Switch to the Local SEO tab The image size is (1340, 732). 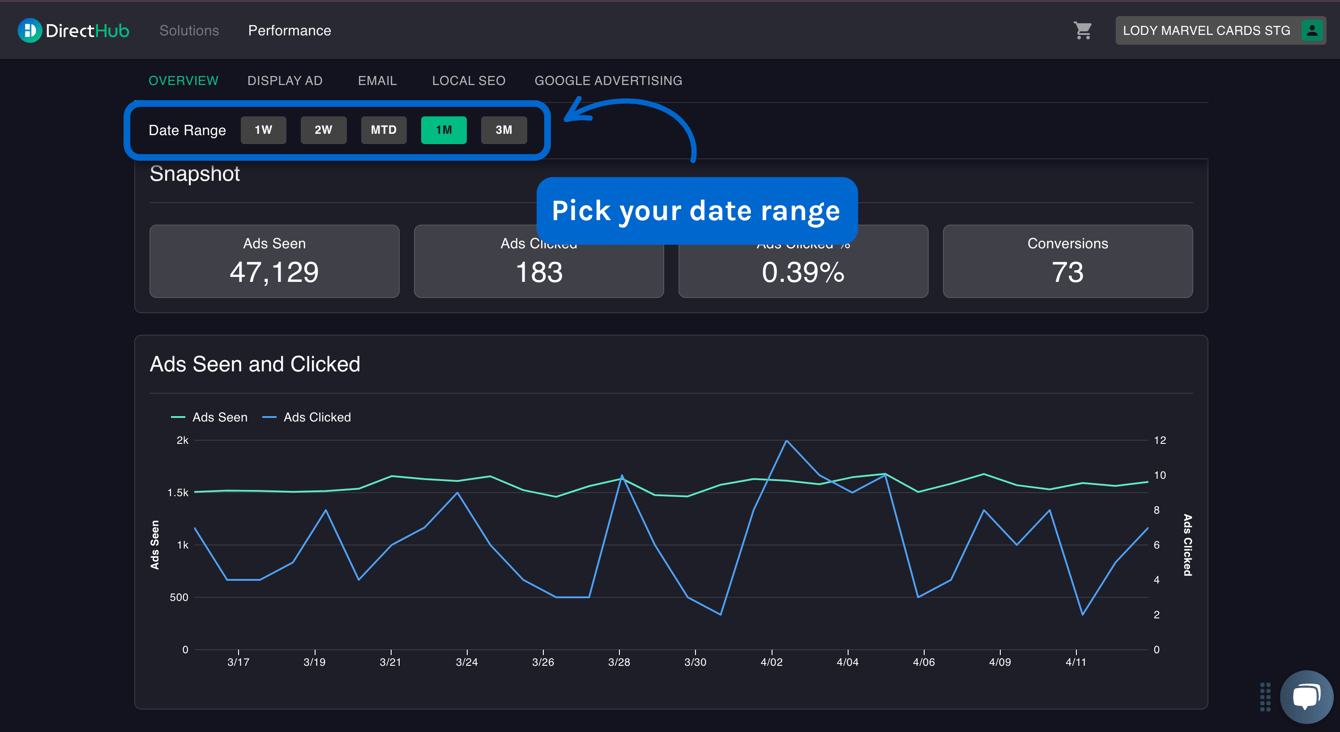pos(469,81)
